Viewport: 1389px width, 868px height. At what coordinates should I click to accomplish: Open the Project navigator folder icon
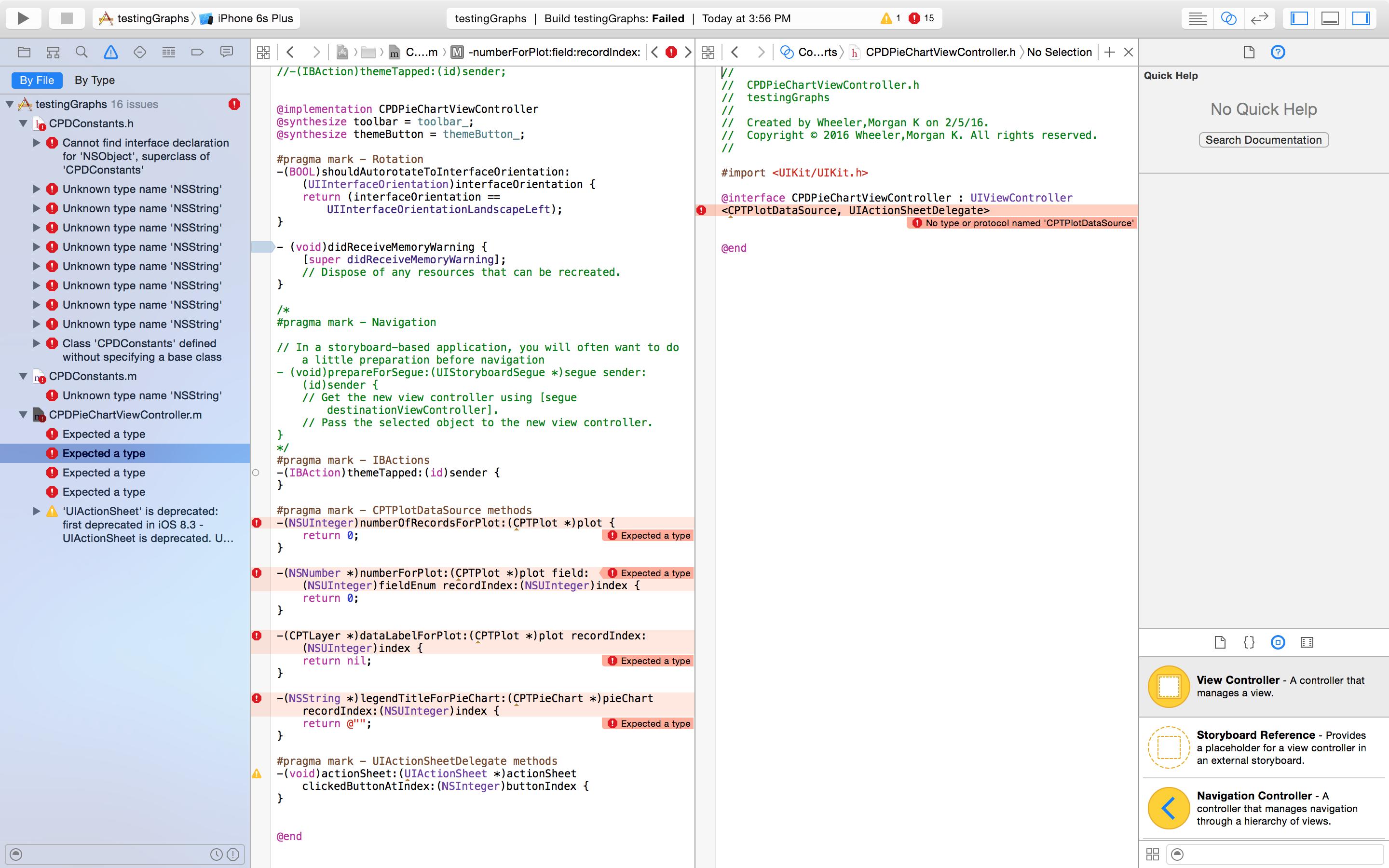point(24,52)
